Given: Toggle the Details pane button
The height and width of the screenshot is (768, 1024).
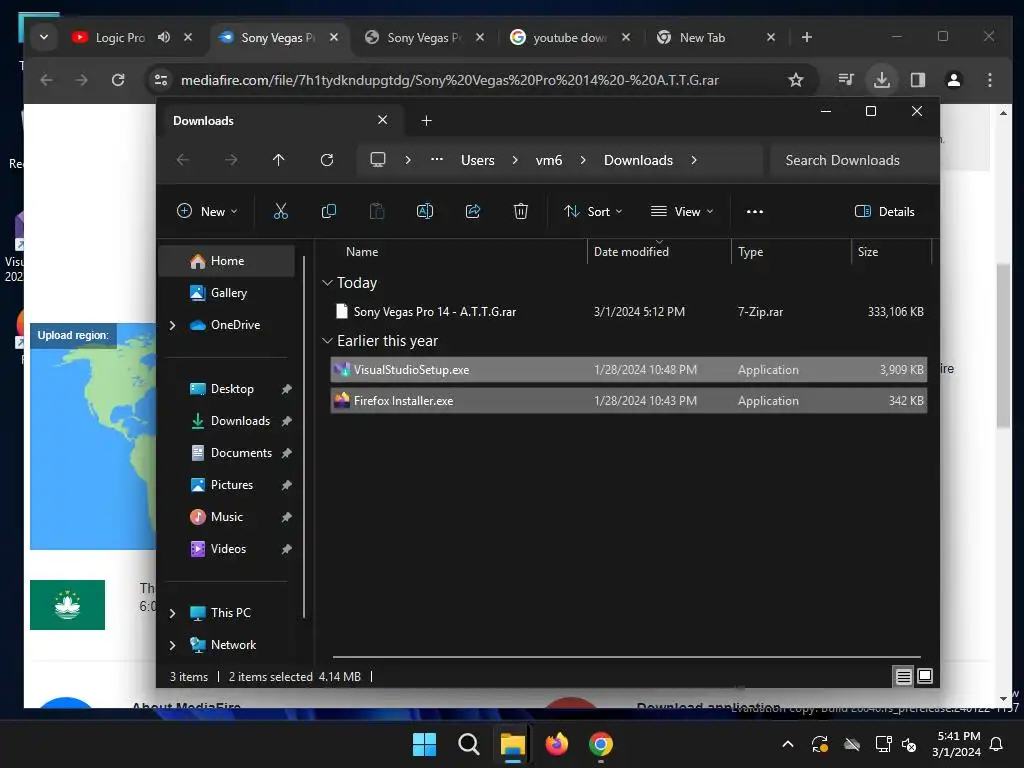Looking at the screenshot, I should (x=885, y=212).
